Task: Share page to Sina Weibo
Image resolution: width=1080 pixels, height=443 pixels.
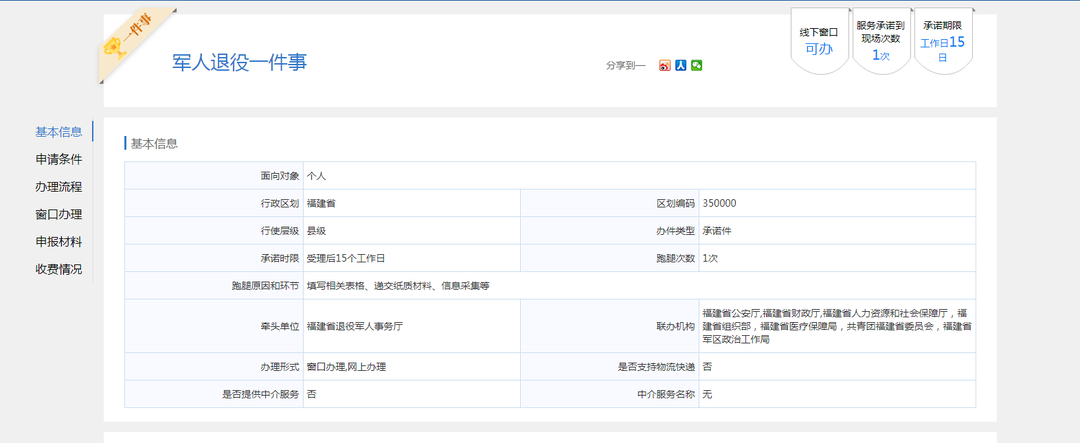Action: click(664, 66)
